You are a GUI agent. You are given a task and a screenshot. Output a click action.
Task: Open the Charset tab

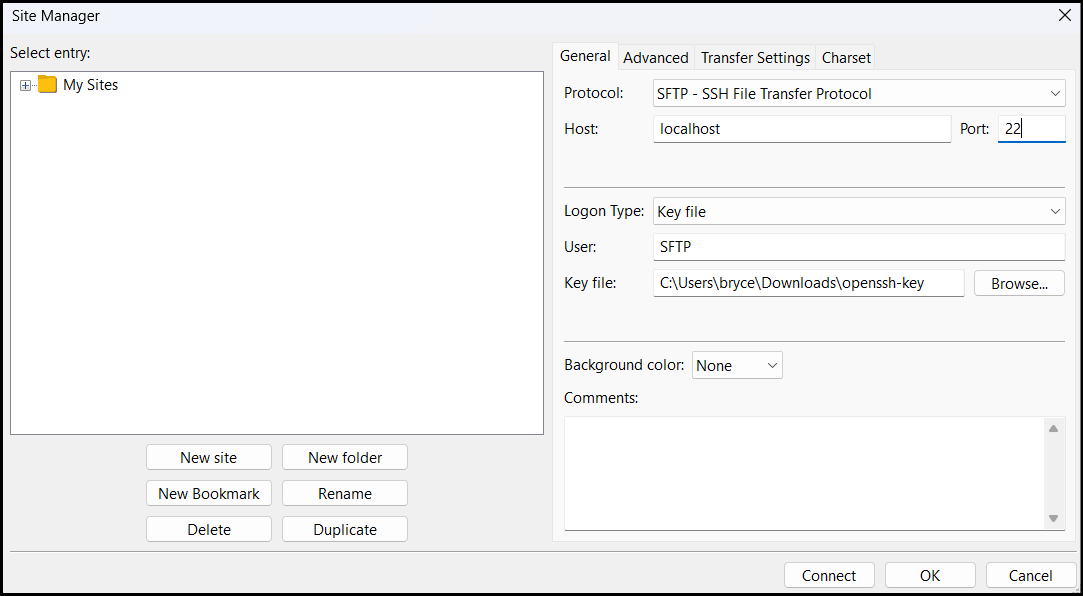pyautogui.click(x=845, y=57)
